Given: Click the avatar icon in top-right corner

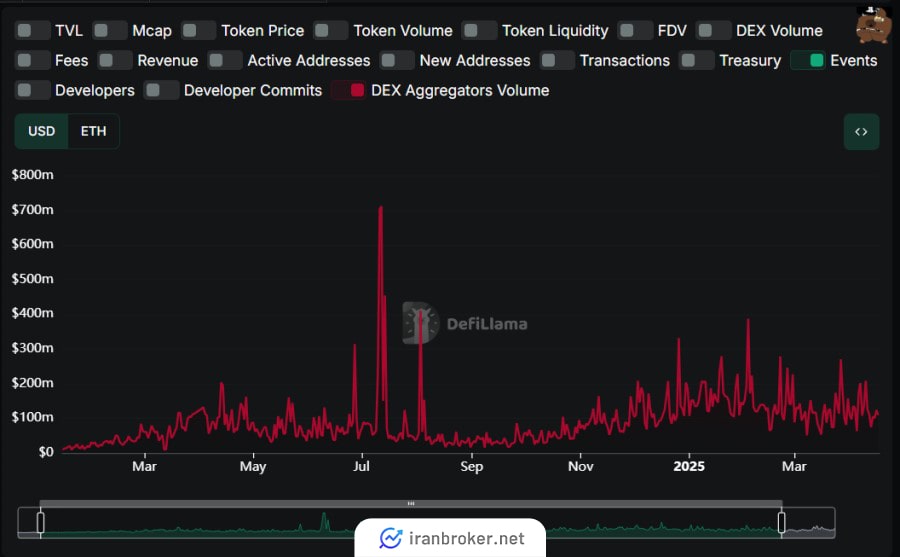Looking at the screenshot, I should click(x=874, y=25).
